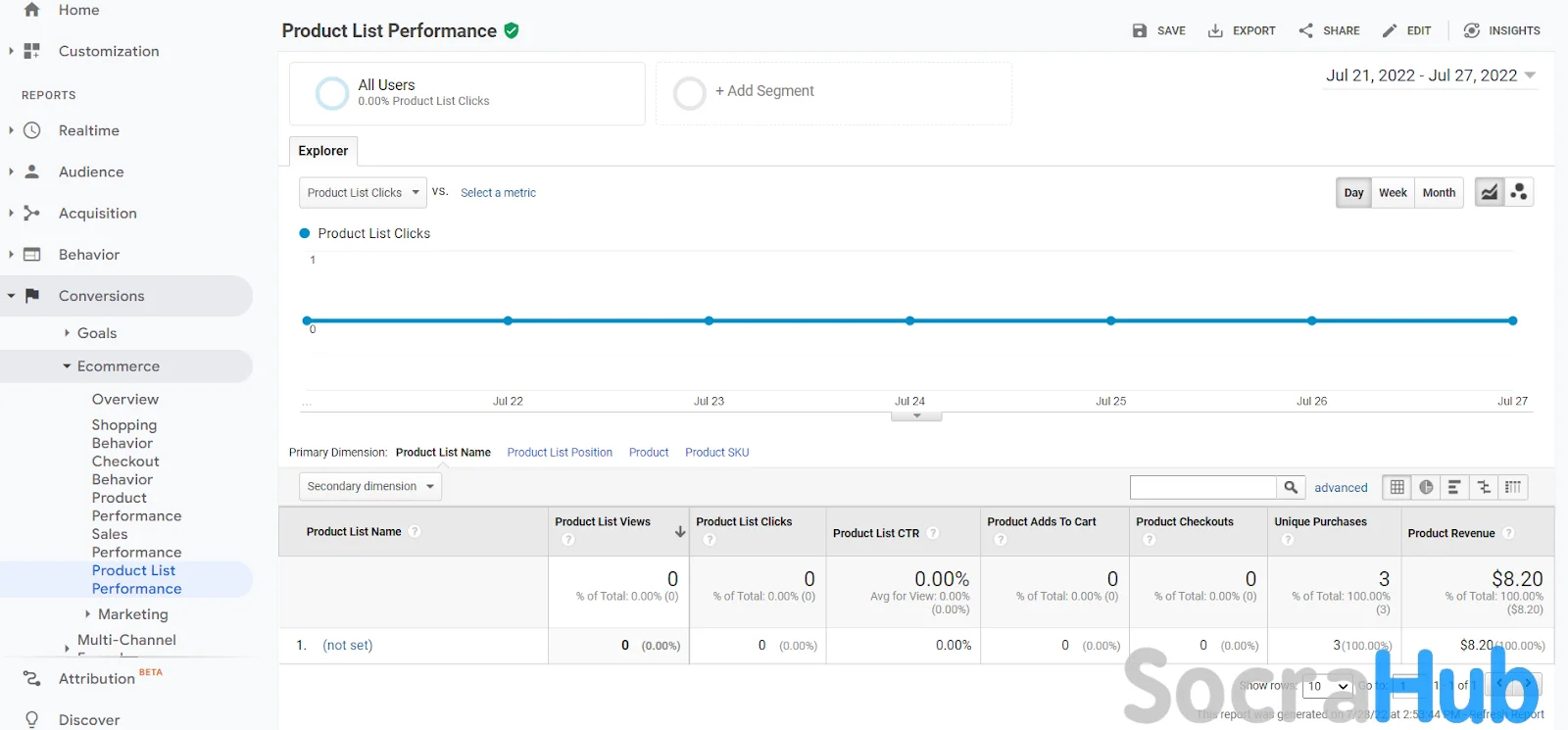The height and width of the screenshot is (730, 1568).
Task: Open the Product List Clicks metric dropdown
Action: pos(363,192)
